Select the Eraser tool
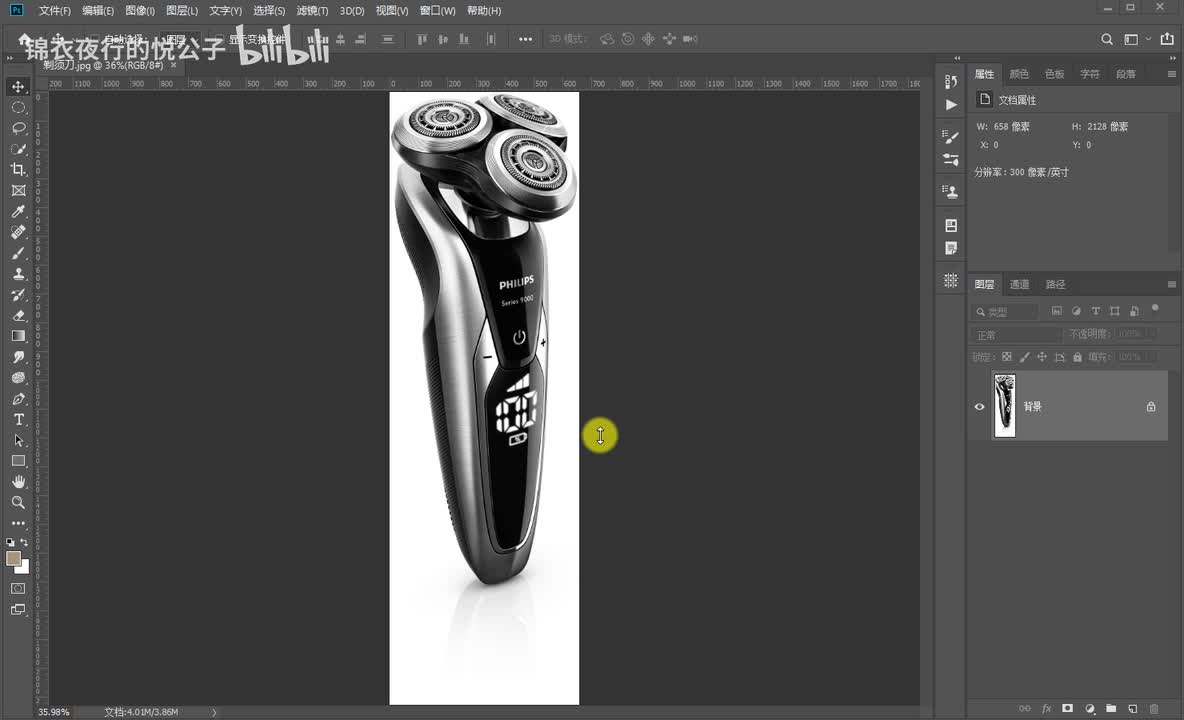Screen dimensions: 1184x720 click(x=18, y=315)
